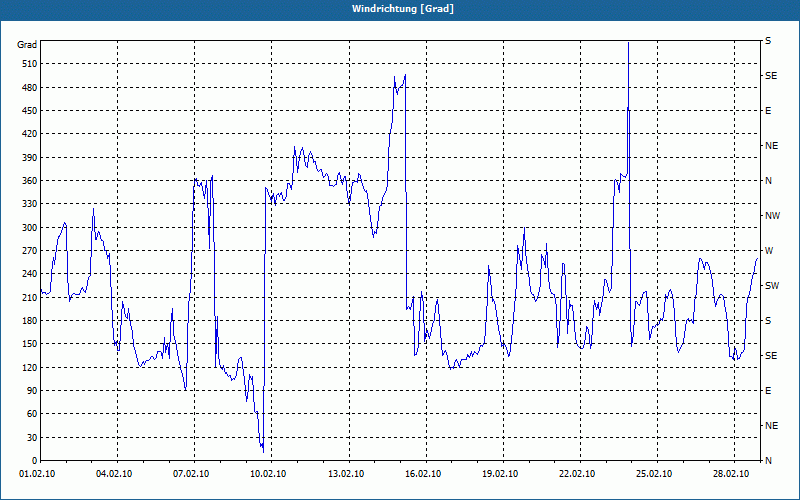This screenshot has height=500, width=800.
Task: Select the 01.02.10 date label
Action: pyautogui.click(x=37, y=474)
